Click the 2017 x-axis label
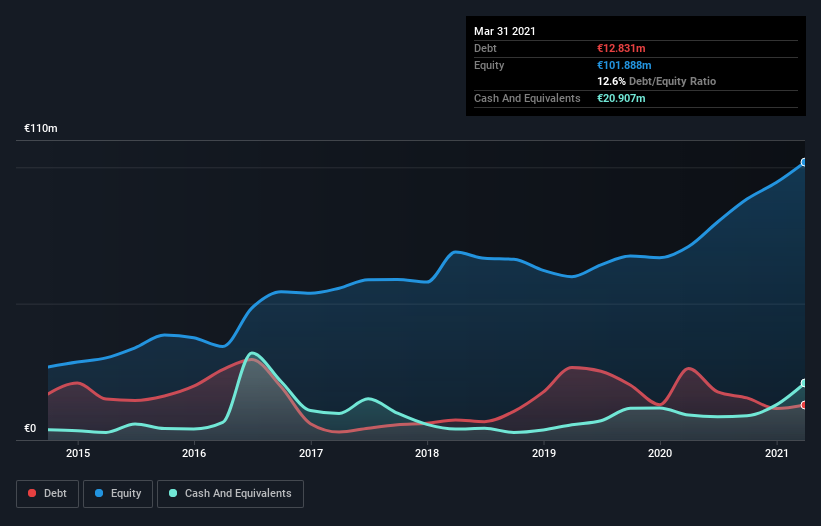Viewport: 821px width, 526px height. click(x=310, y=453)
